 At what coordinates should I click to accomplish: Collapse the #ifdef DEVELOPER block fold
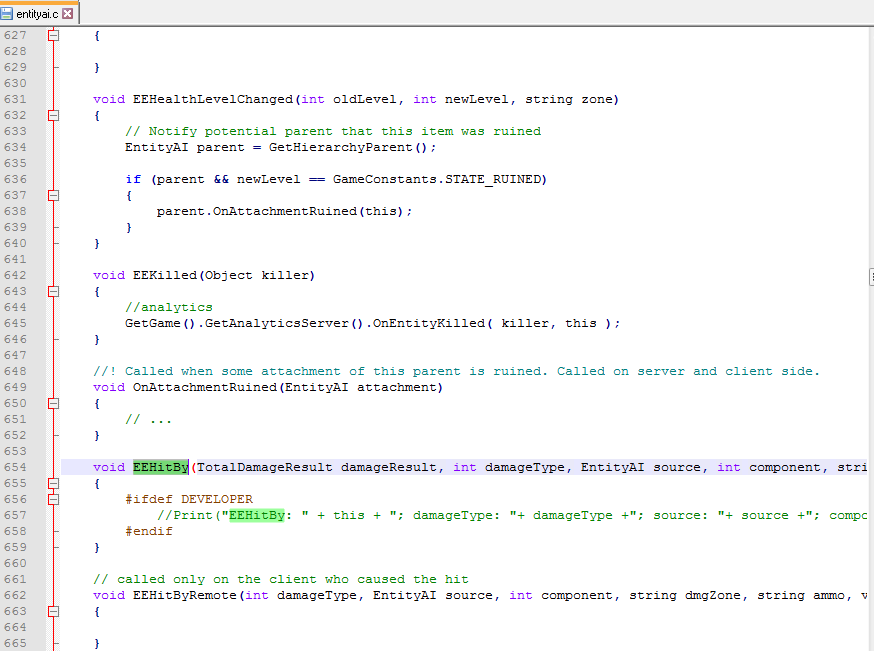(54, 499)
